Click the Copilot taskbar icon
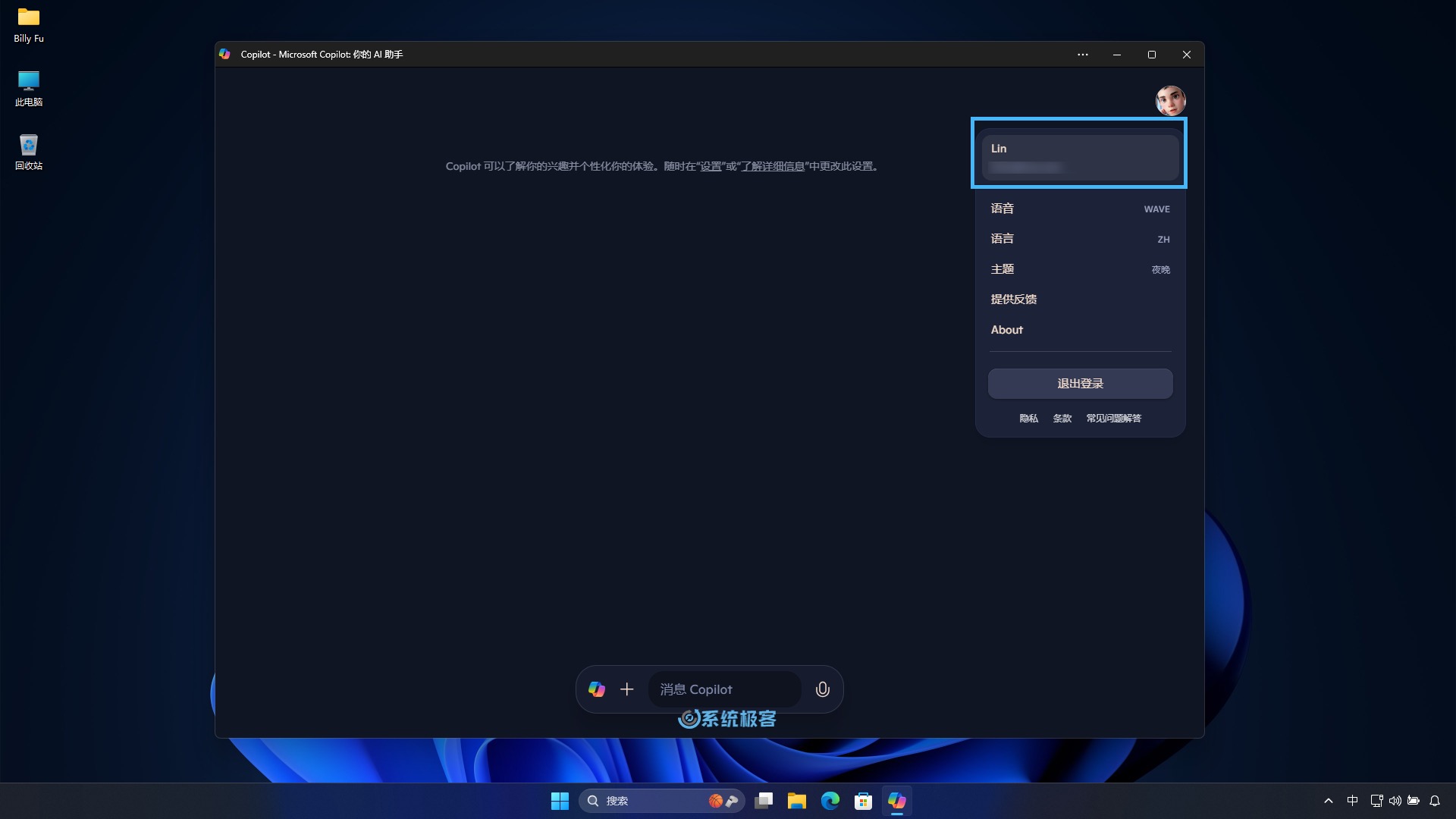The image size is (1456, 819). pos(897,801)
